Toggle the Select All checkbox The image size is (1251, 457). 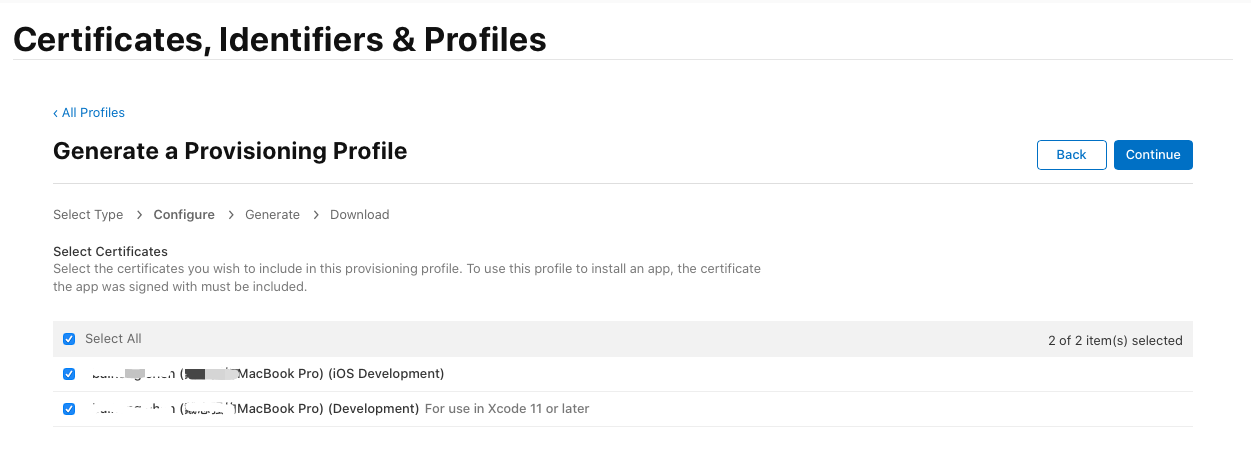69,339
